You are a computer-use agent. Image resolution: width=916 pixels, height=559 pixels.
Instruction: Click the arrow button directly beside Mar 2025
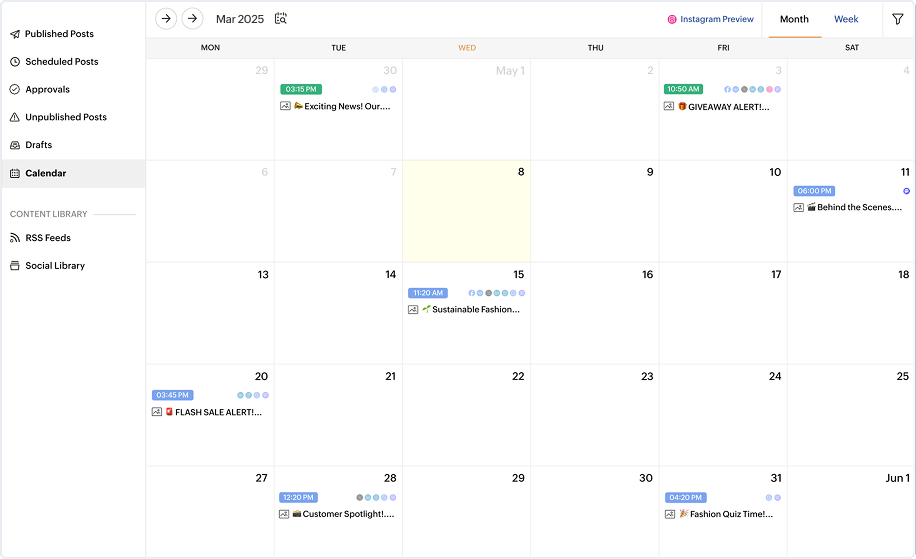point(192,19)
